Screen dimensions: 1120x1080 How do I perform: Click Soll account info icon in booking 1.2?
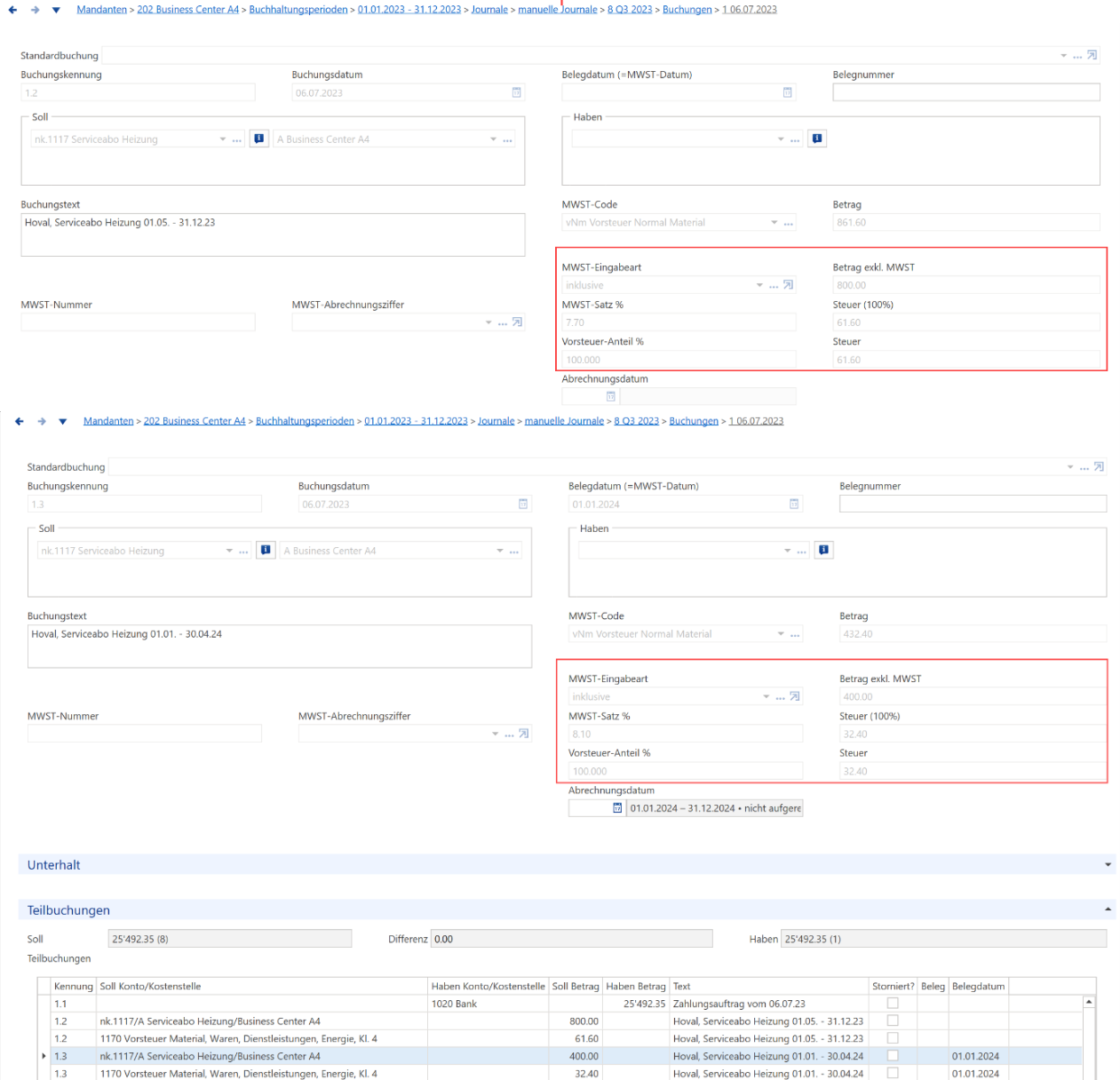point(259,139)
